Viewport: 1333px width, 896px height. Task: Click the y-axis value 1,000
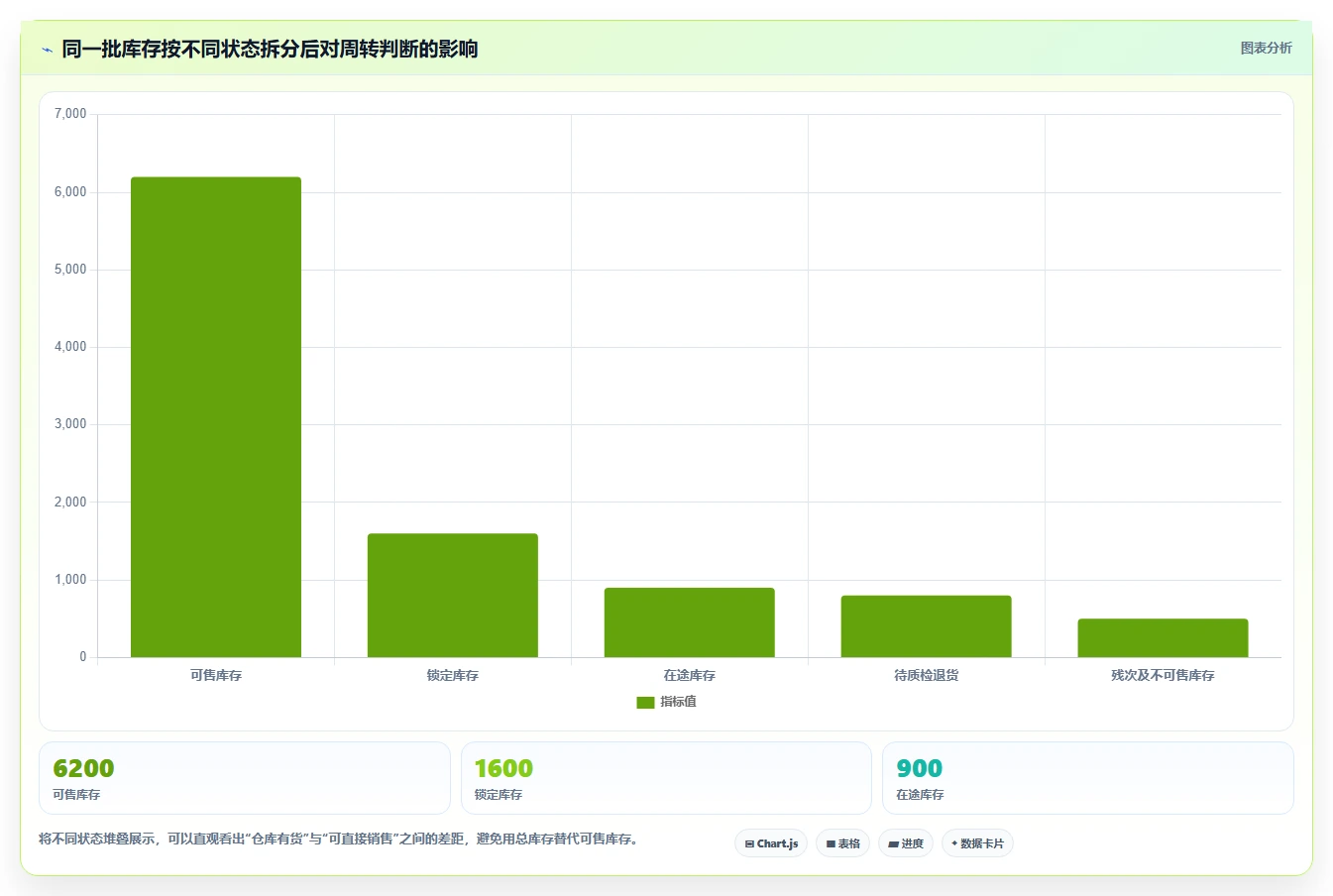70,580
